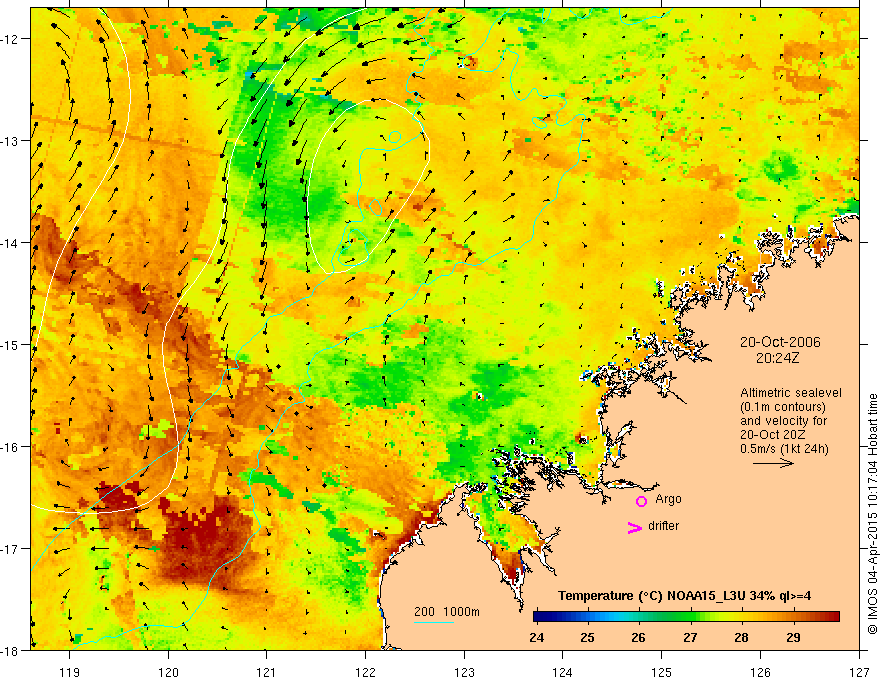Click the cyan 200 1000m isobath legend line
The width and height of the screenshot is (880, 680).
(434, 622)
